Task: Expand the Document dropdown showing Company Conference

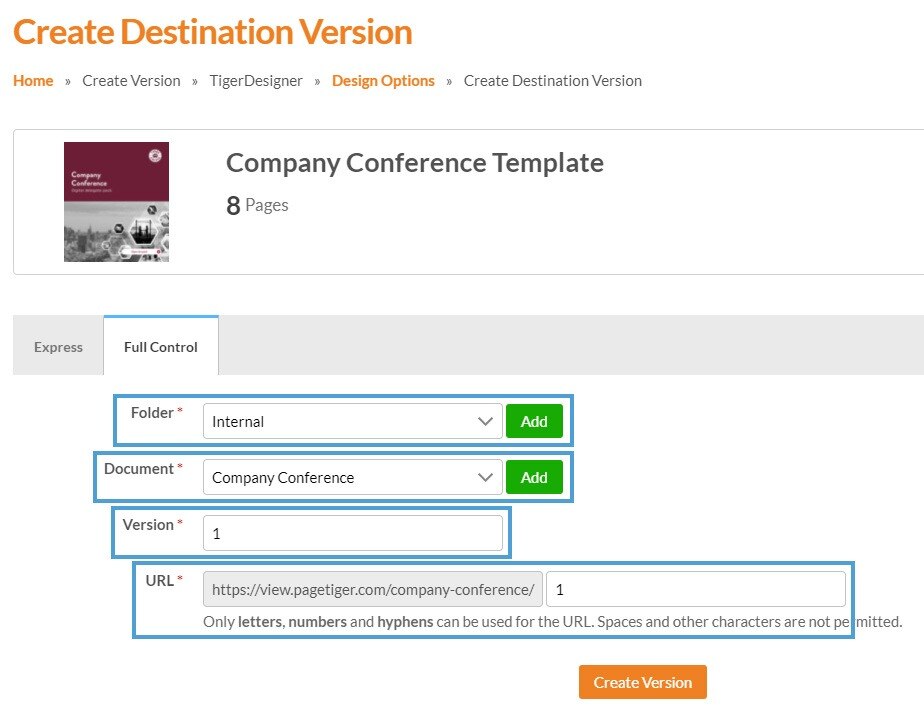Action: (352, 478)
